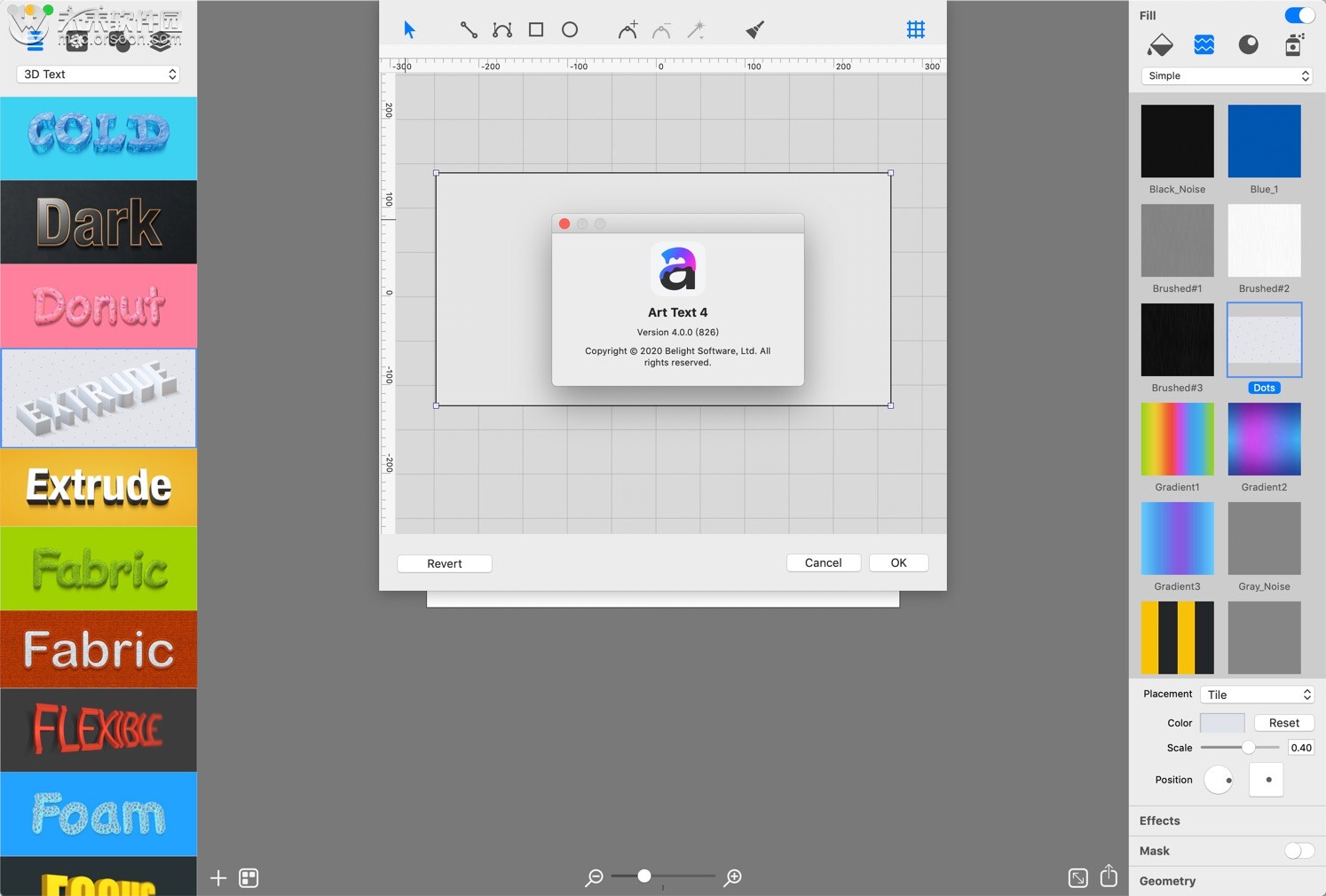Open the Placement Tile dropdown
This screenshot has height=896, width=1326.
tap(1258, 695)
